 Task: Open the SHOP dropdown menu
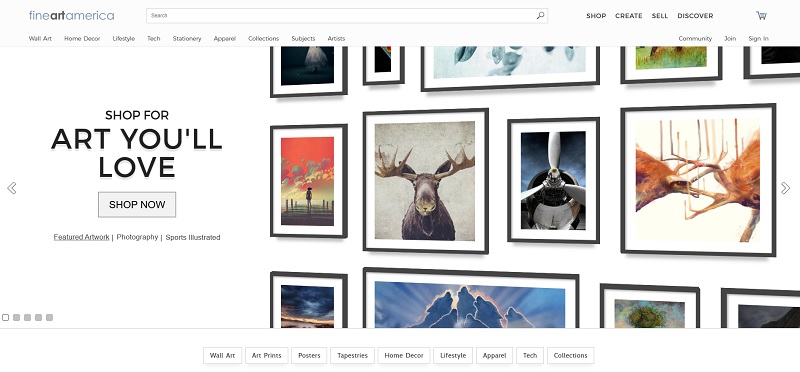(x=596, y=16)
